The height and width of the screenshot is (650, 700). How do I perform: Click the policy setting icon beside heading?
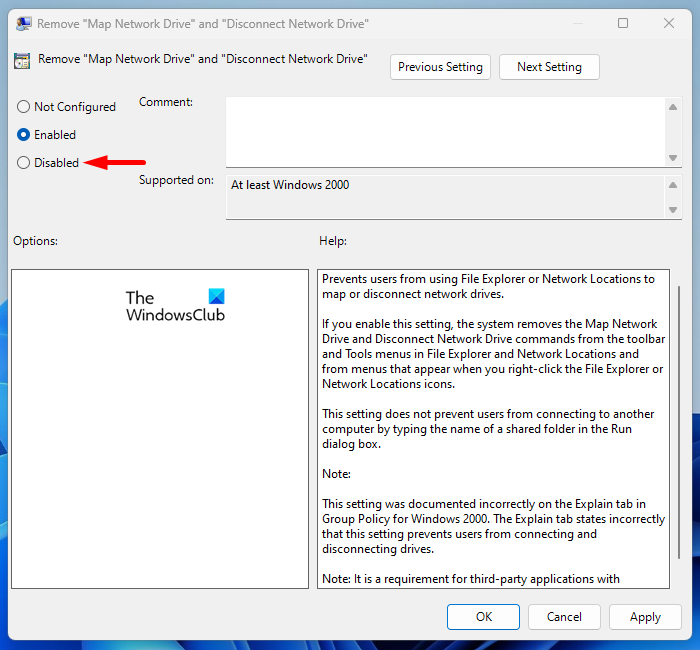click(22, 60)
